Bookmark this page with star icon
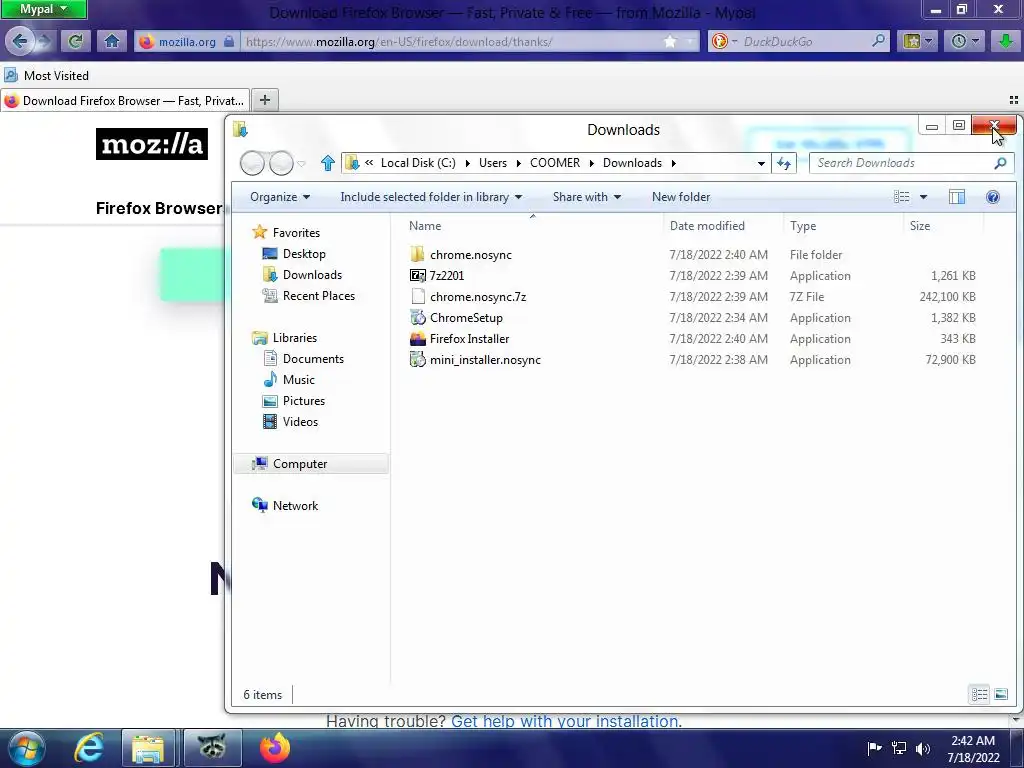The width and height of the screenshot is (1024, 768). [670, 41]
